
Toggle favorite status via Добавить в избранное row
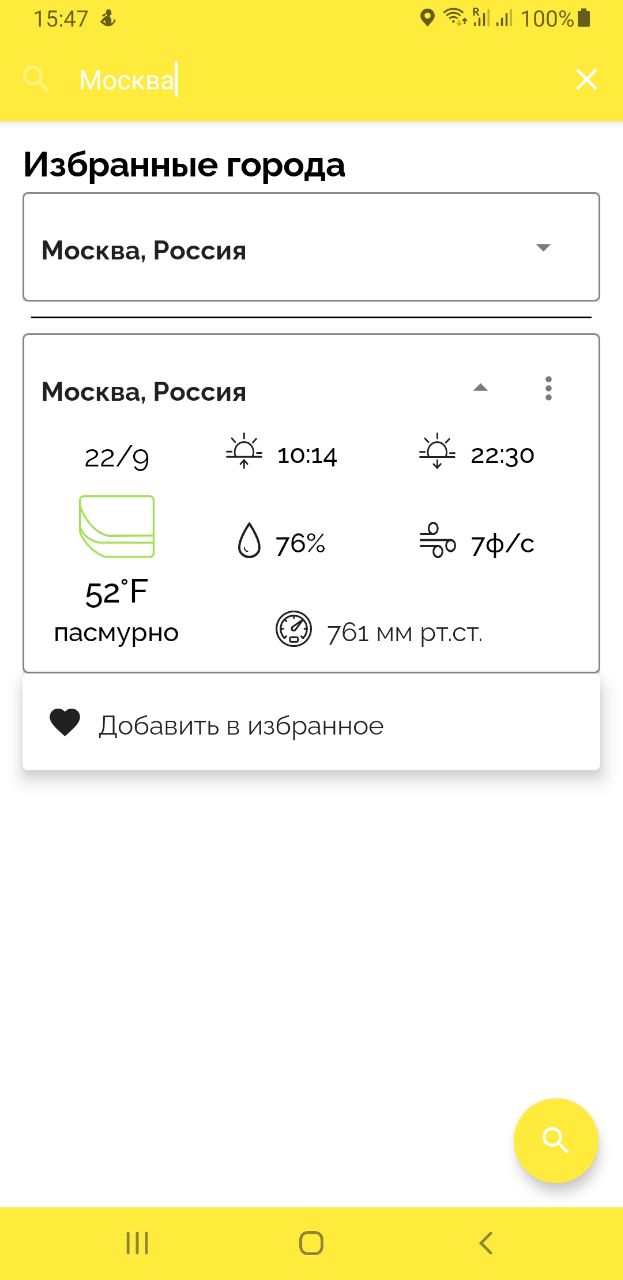click(x=240, y=724)
